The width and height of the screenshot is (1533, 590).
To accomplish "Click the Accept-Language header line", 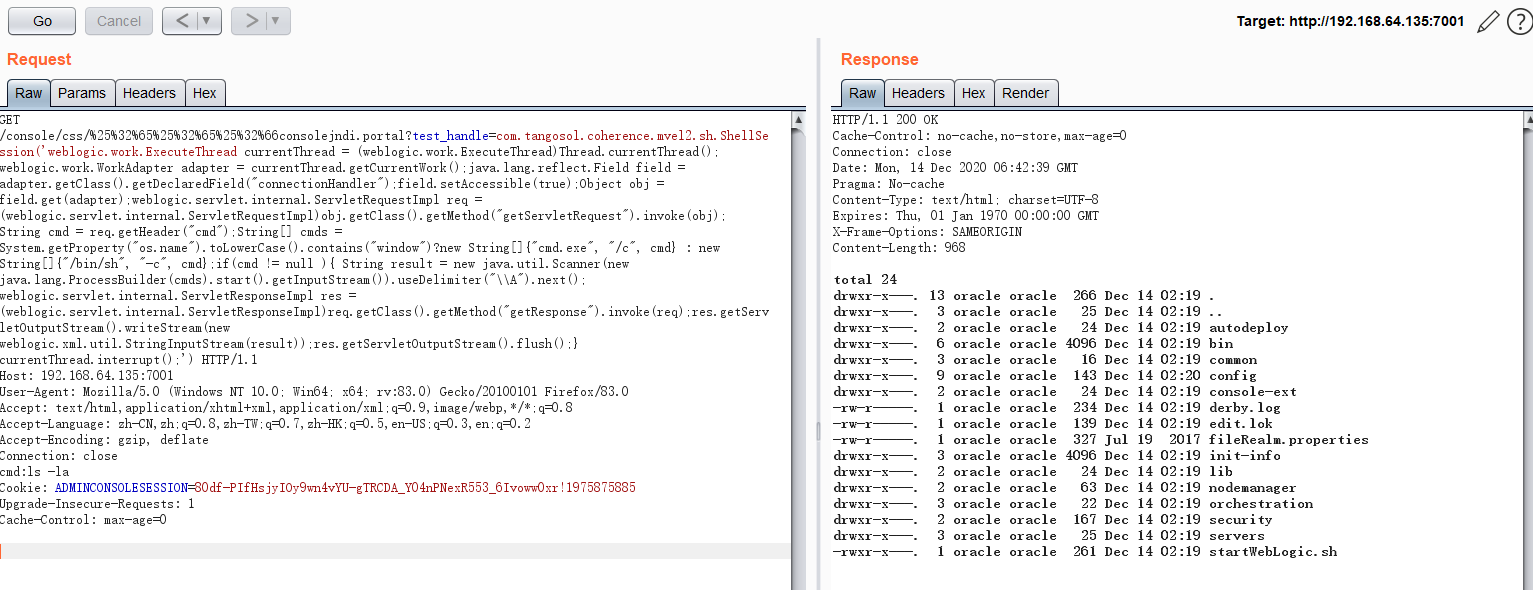I will (x=265, y=423).
